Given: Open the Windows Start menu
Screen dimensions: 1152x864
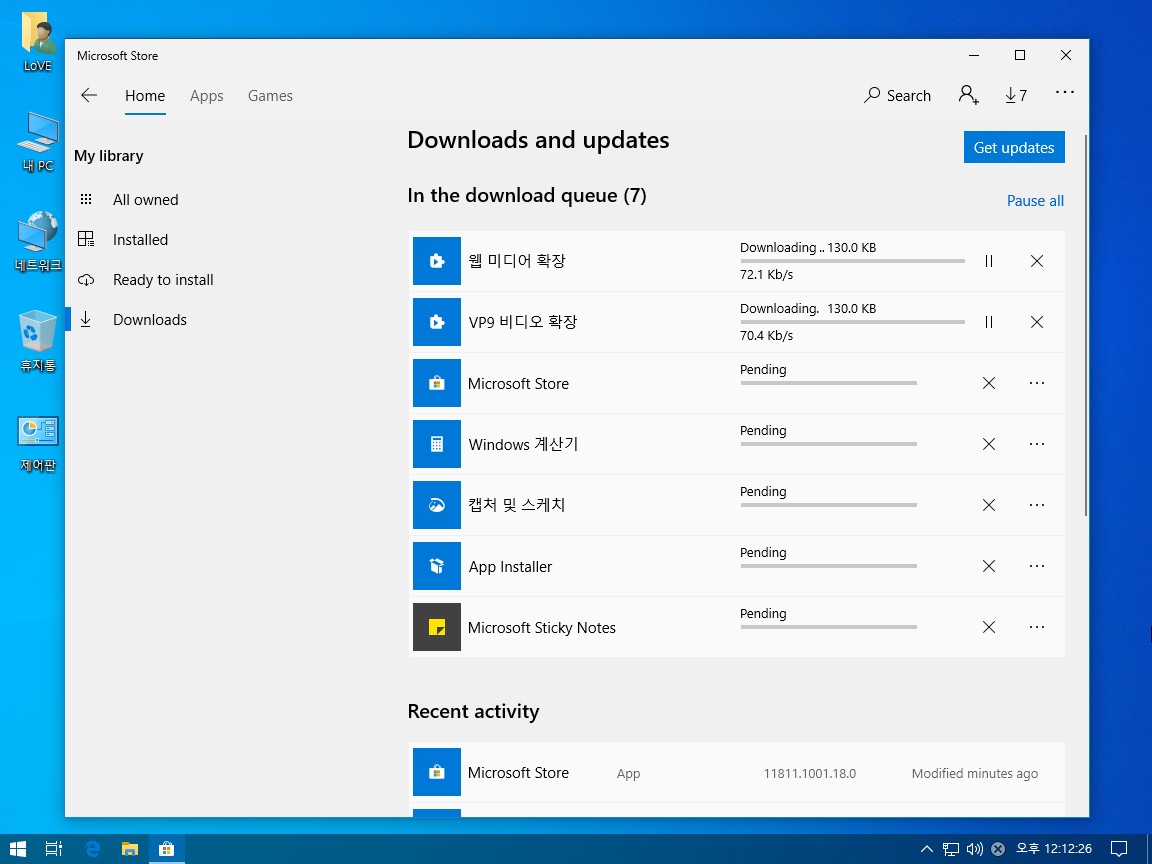Looking at the screenshot, I should (x=18, y=849).
